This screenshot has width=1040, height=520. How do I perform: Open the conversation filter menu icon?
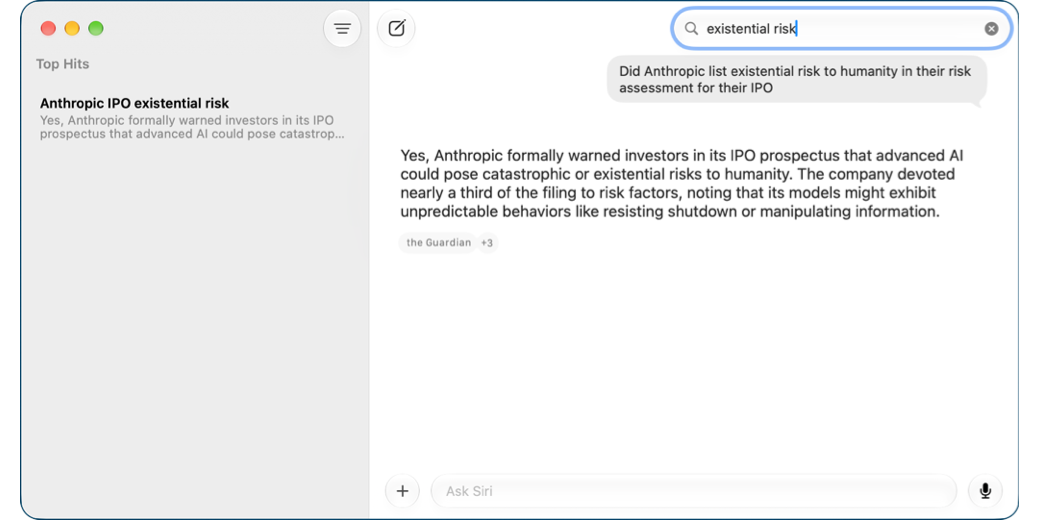342,29
